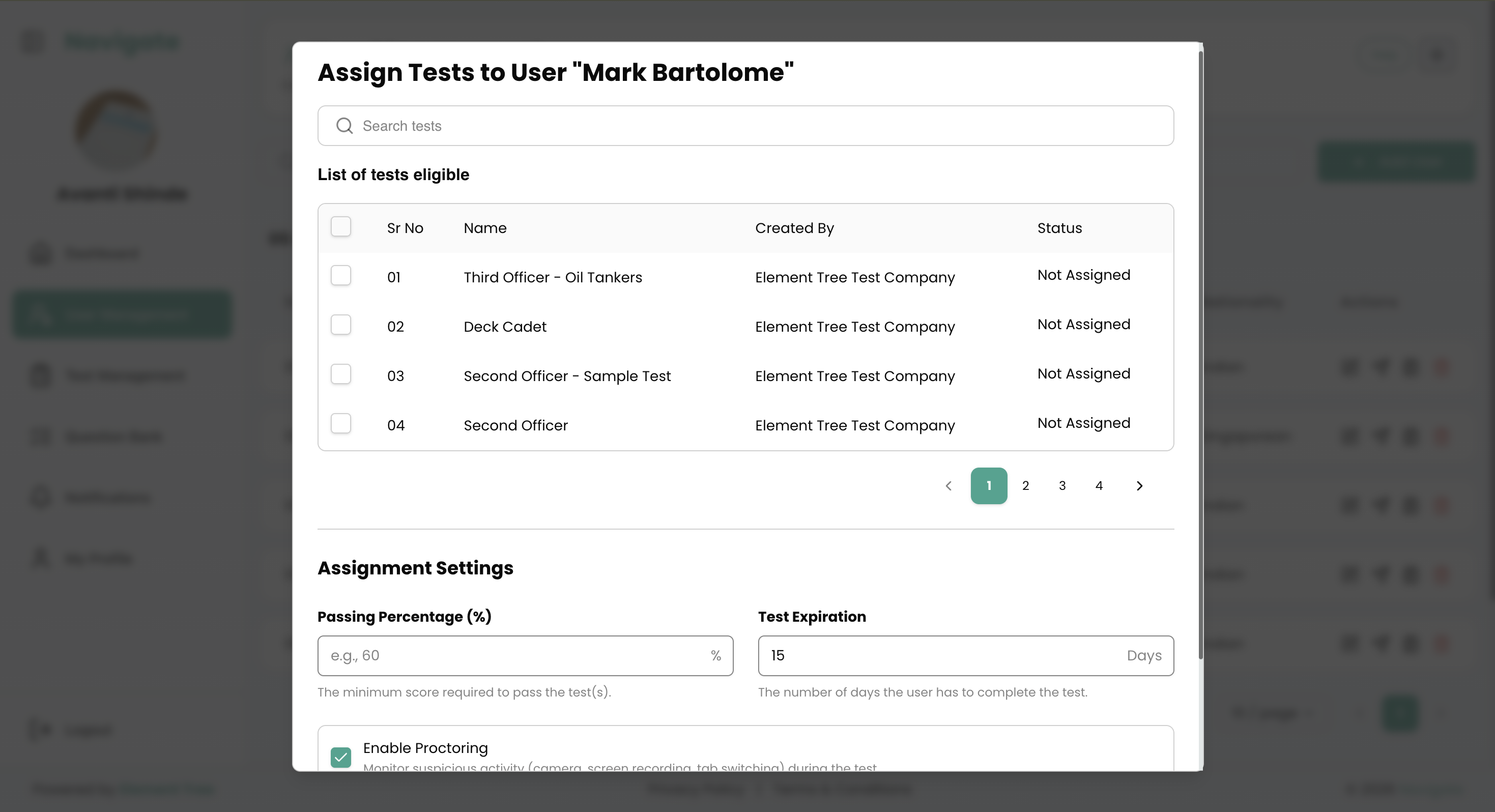Check the Second Officer test row 04
This screenshot has height=812, width=1495.
coord(340,423)
